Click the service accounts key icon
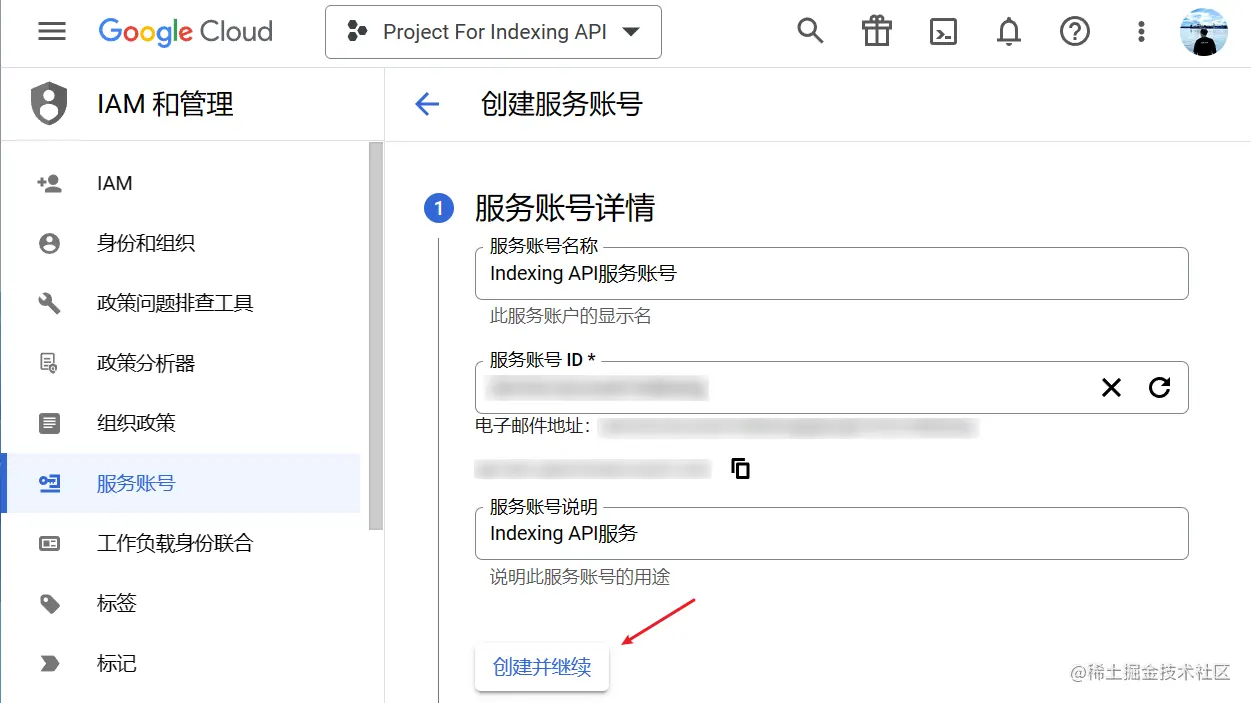 point(49,483)
